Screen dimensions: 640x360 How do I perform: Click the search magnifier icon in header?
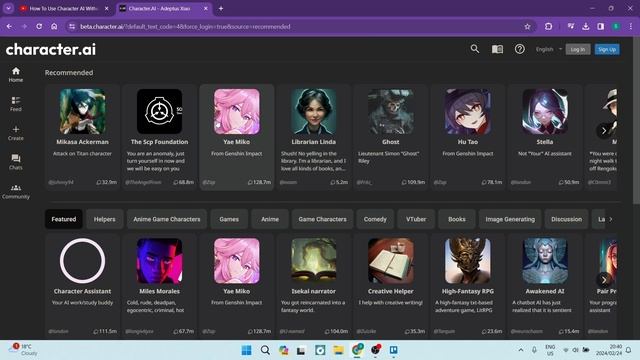click(x=474, y=49)
